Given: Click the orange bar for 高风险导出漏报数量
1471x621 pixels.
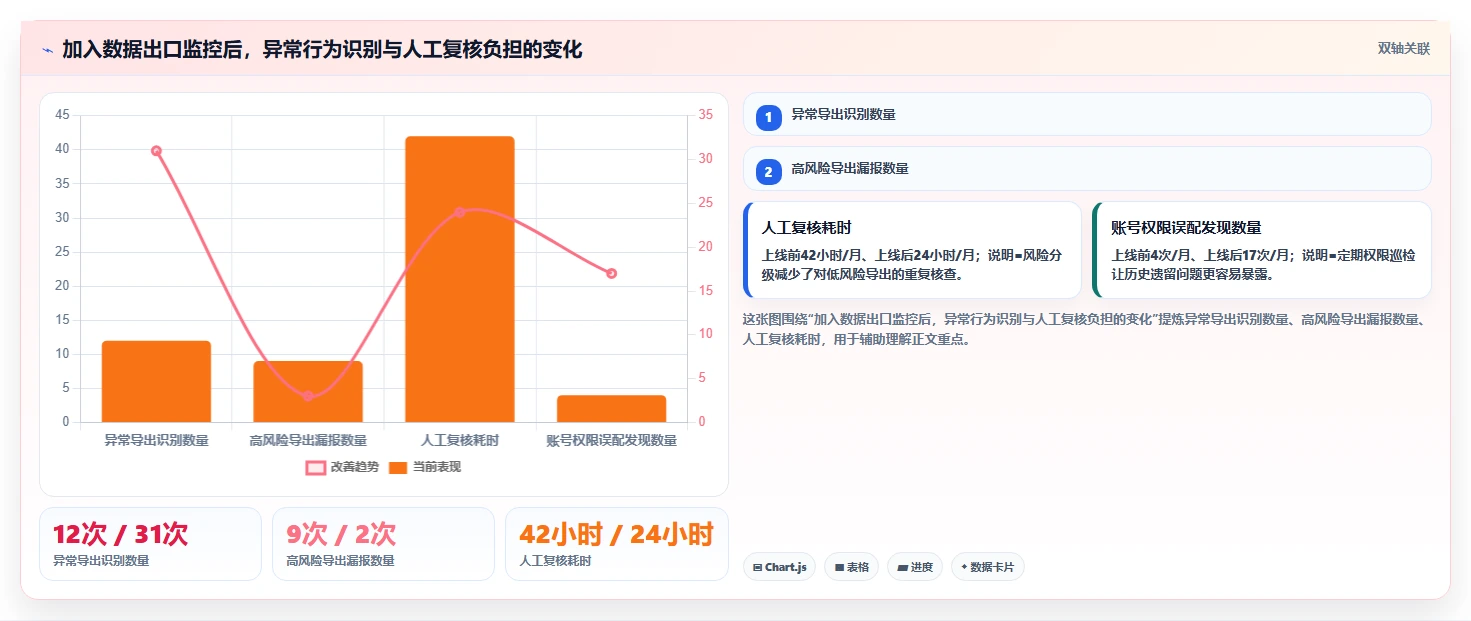Looking at the screenshot, I should 308,391.
